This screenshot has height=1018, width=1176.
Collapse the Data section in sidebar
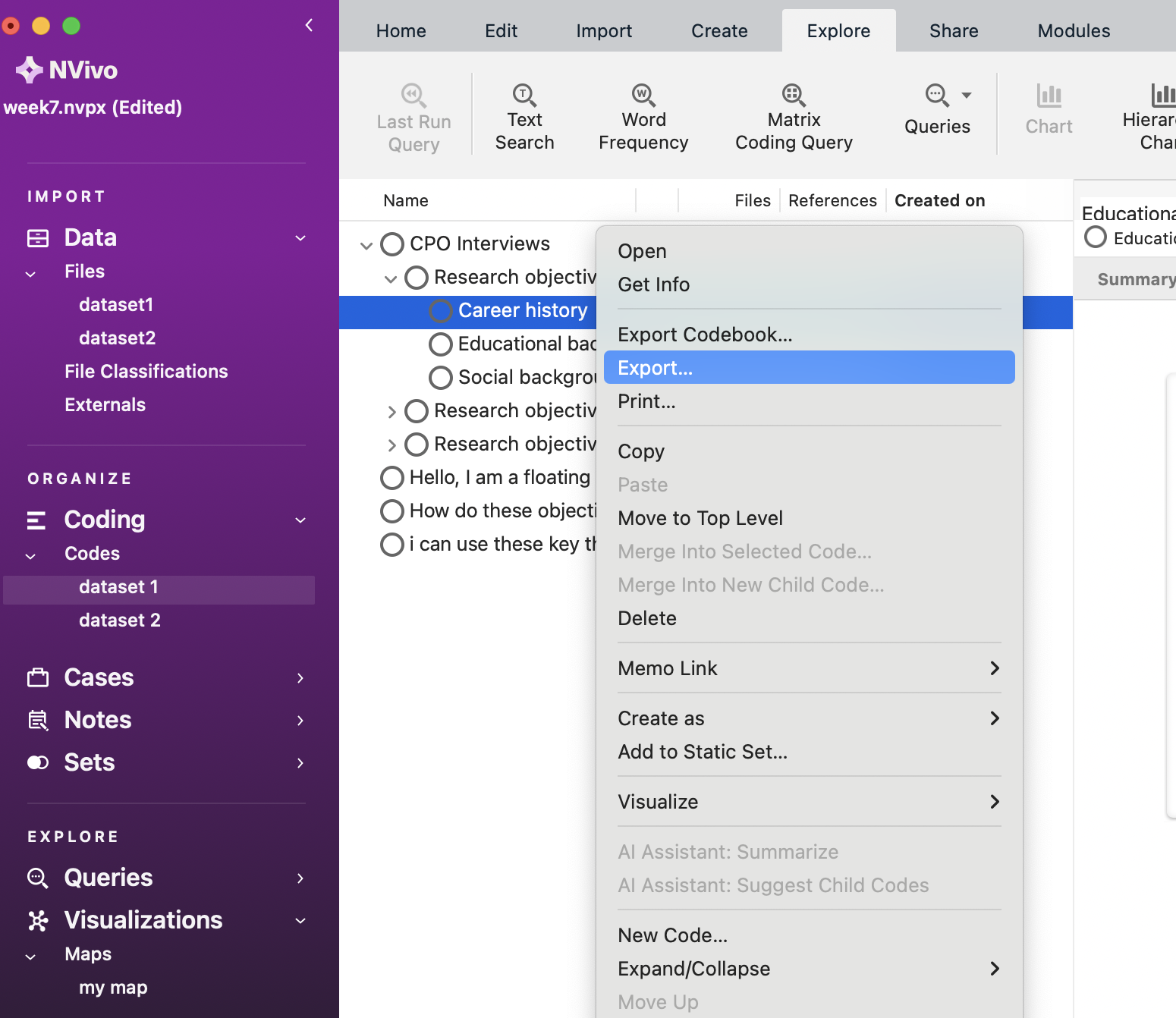(300, 238)
